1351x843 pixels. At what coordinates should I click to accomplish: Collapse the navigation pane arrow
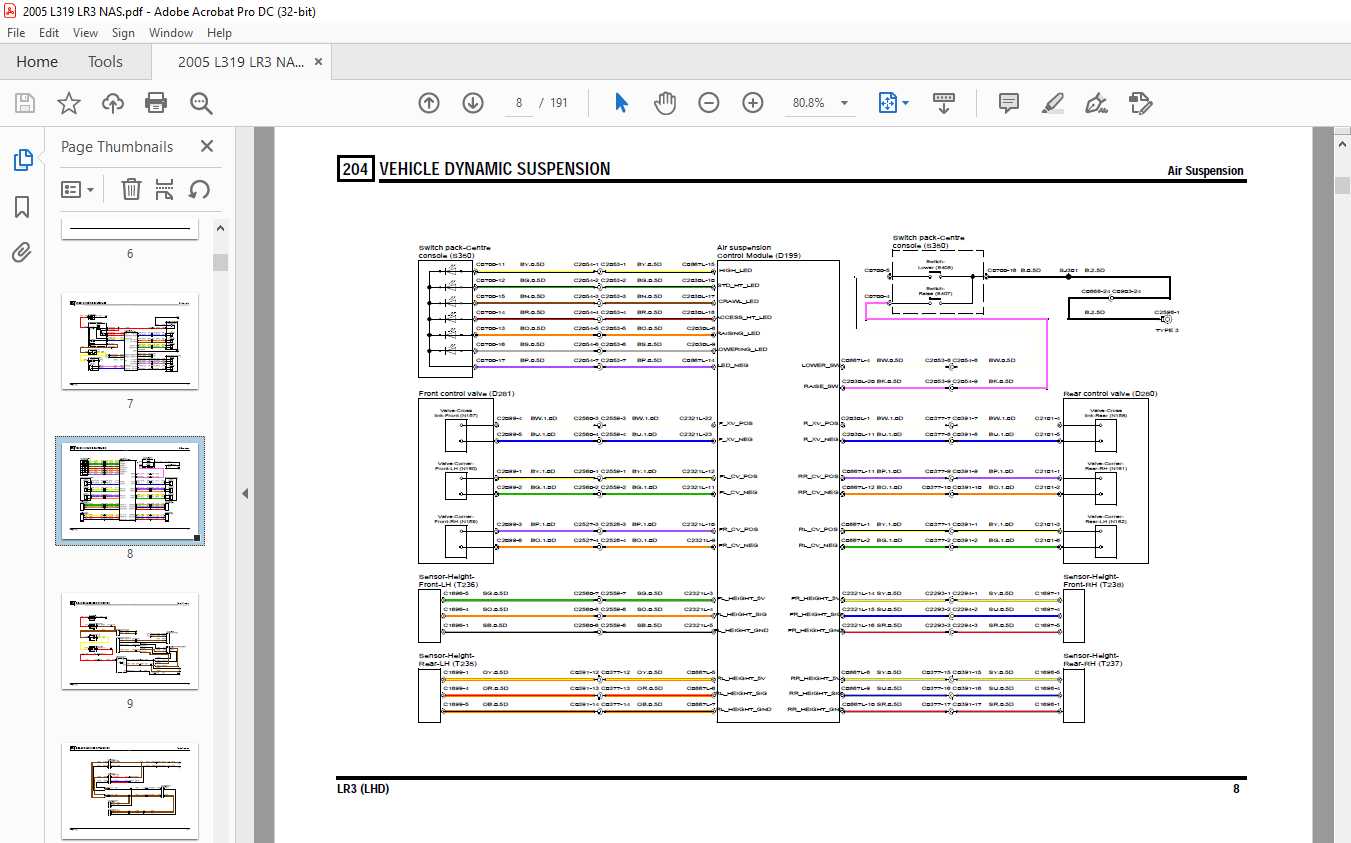[x=245, y=493]
